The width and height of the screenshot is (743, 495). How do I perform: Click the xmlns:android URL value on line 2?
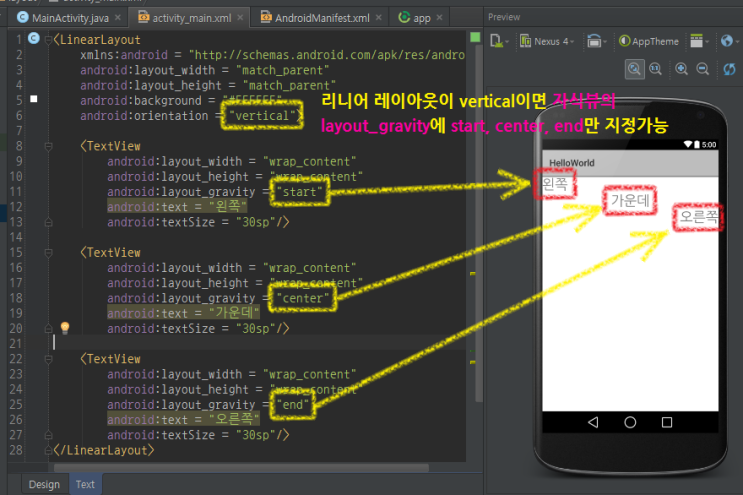pyautogui.click(x=327, y=55)
